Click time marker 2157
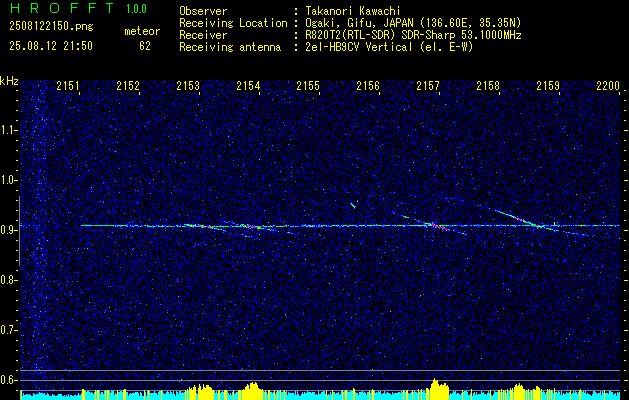The width and height of the screenshot is (629, 400). (x=428, y=85)
